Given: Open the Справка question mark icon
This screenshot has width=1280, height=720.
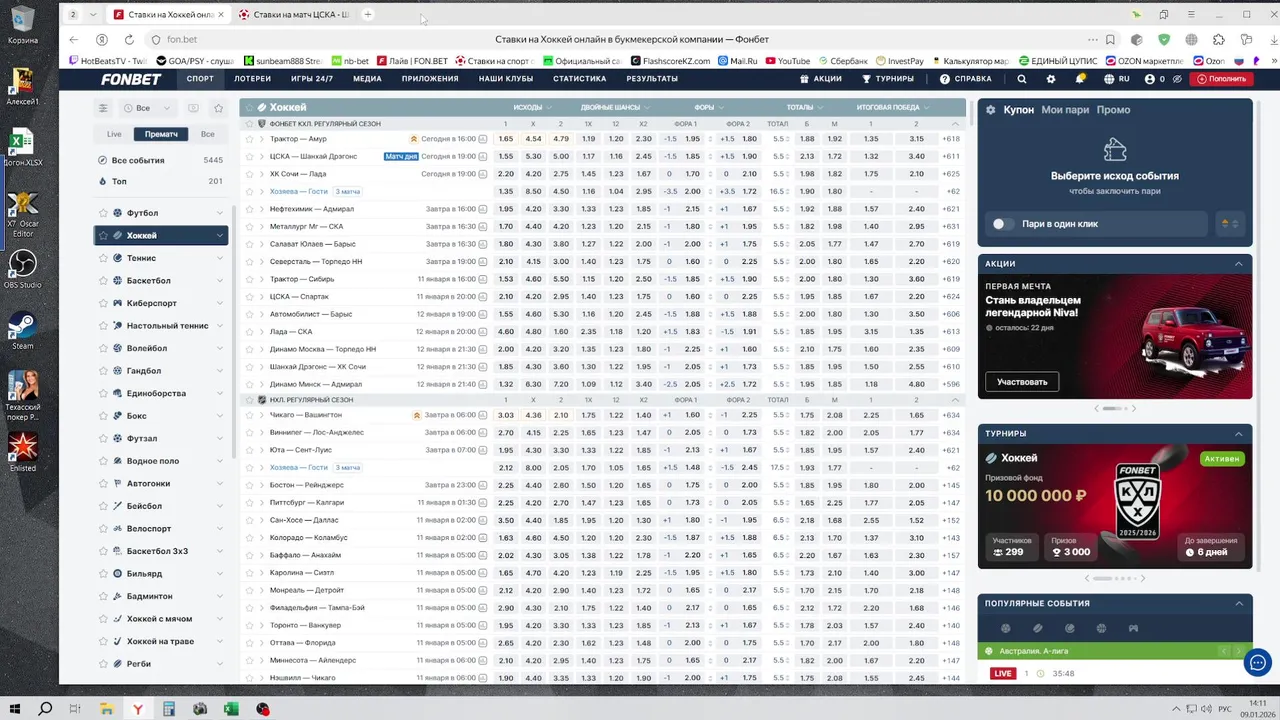Looking at the screenshot, I should pos(945,79).
